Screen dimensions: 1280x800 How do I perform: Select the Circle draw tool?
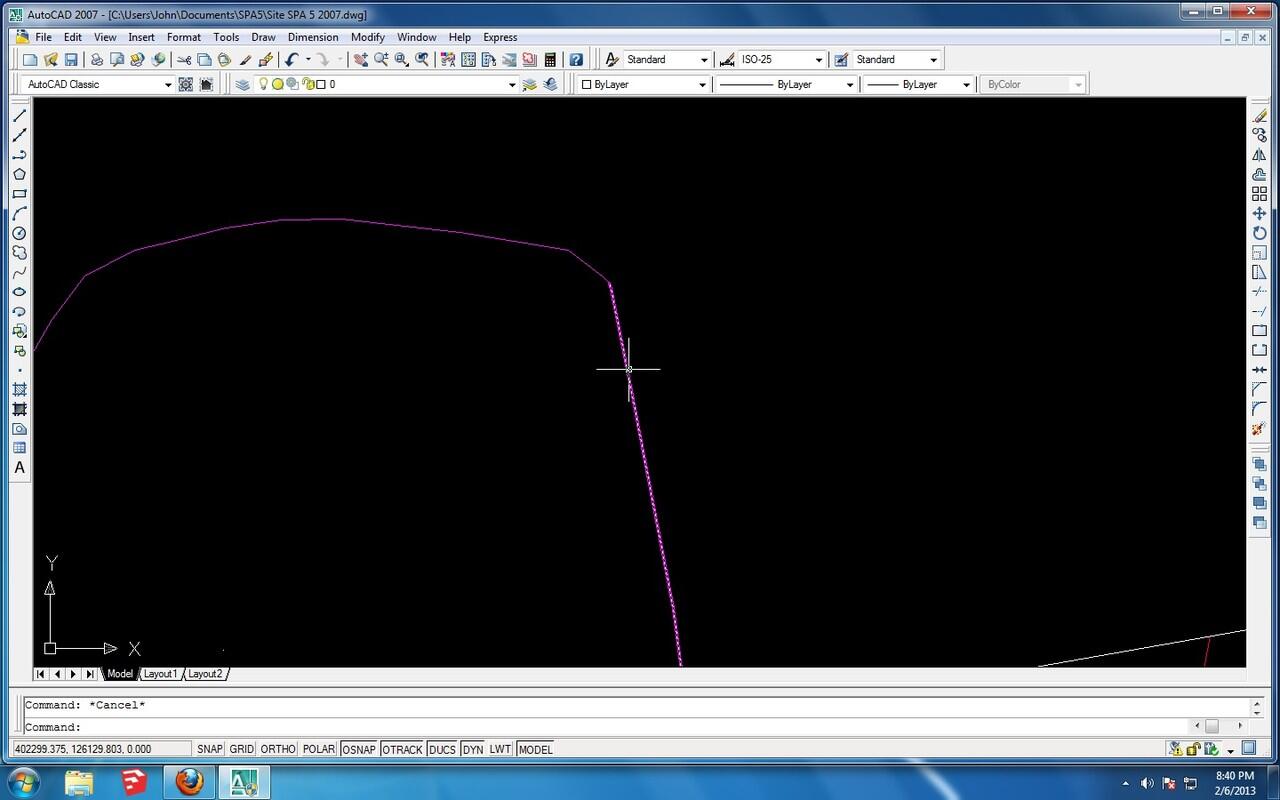pos(19,233)
